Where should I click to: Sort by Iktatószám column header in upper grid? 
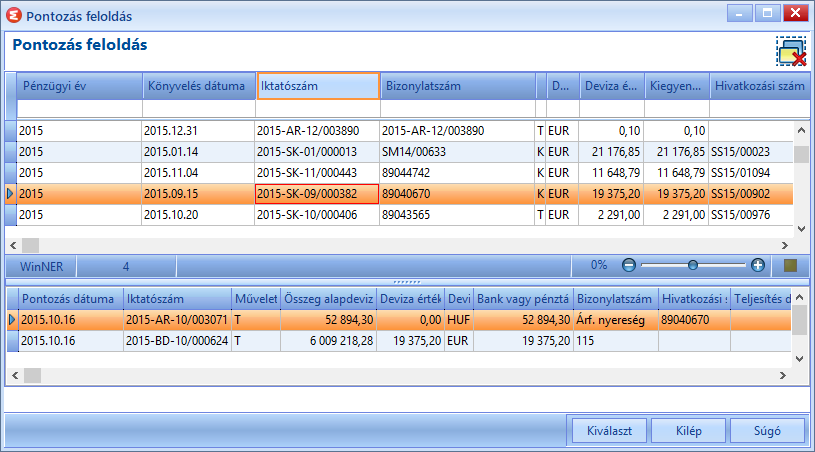(x=318, y=86)
